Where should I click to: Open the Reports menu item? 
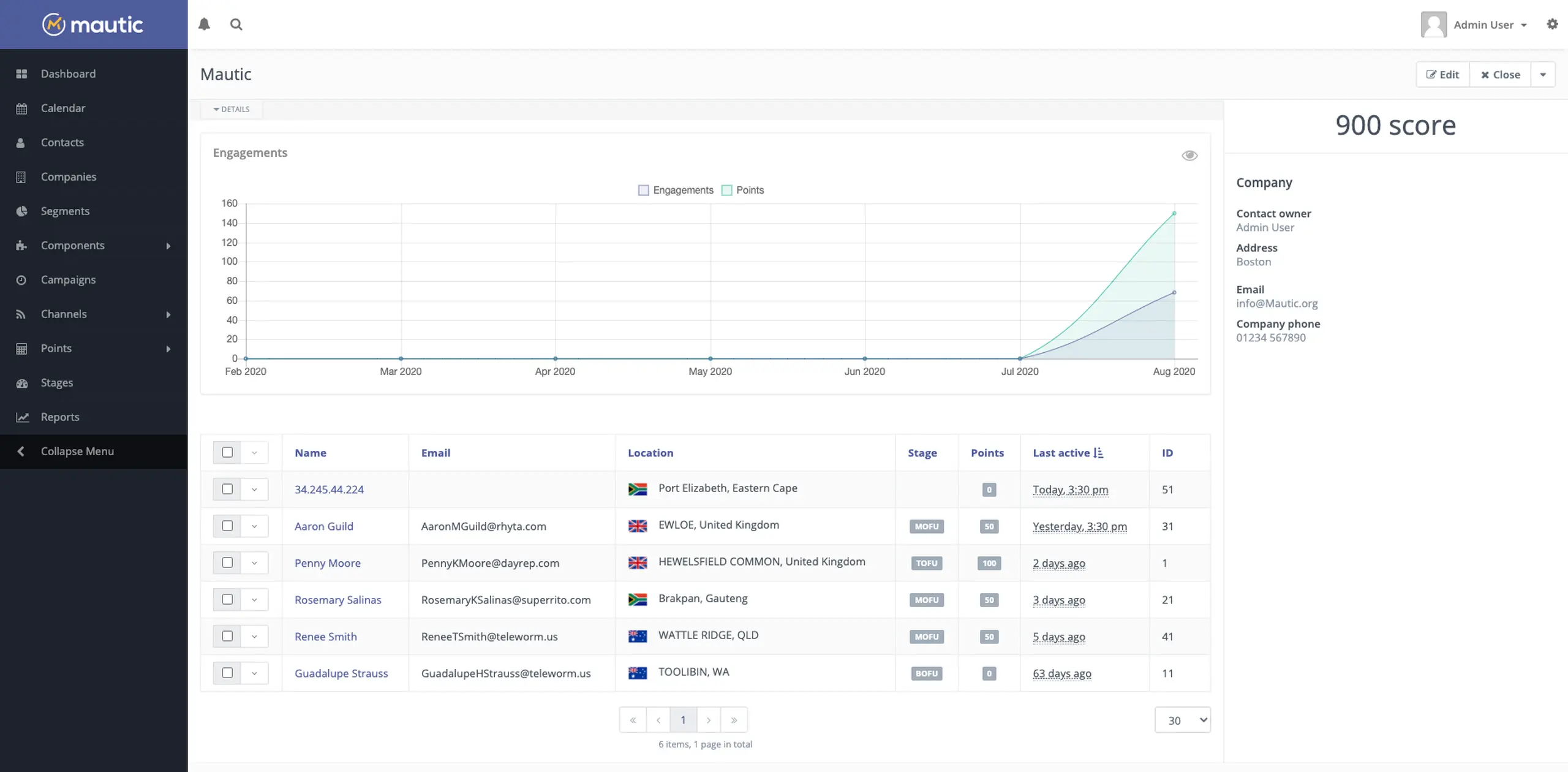(x=60, y=417)
